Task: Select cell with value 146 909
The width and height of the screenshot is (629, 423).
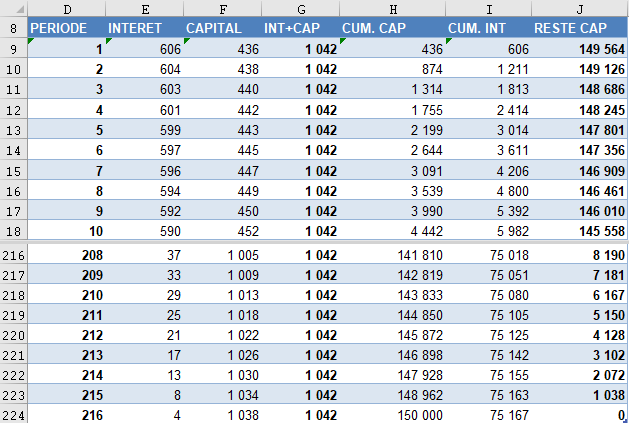Action: (580, 171)
